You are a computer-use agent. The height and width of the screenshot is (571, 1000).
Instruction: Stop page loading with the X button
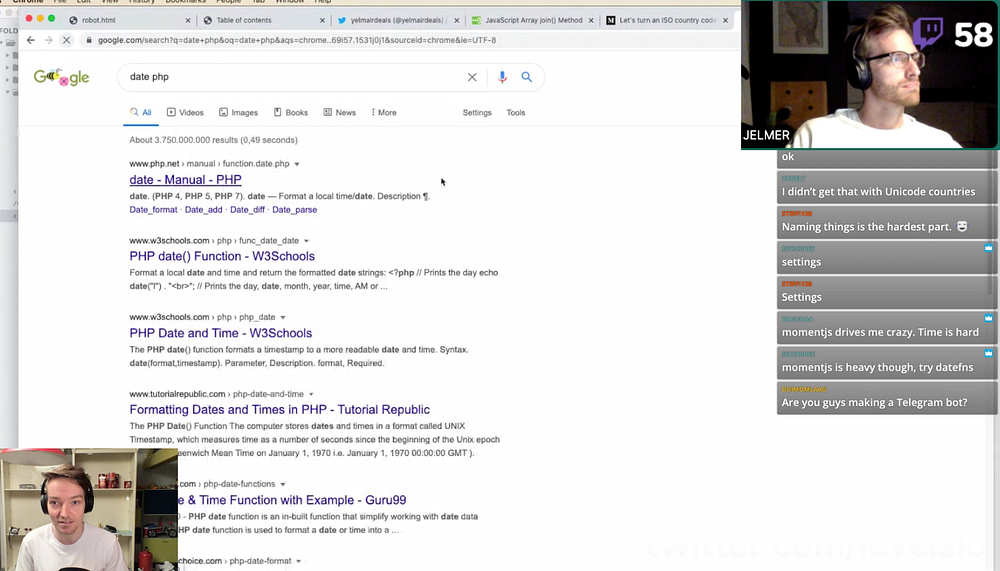(x=66, y=40)
